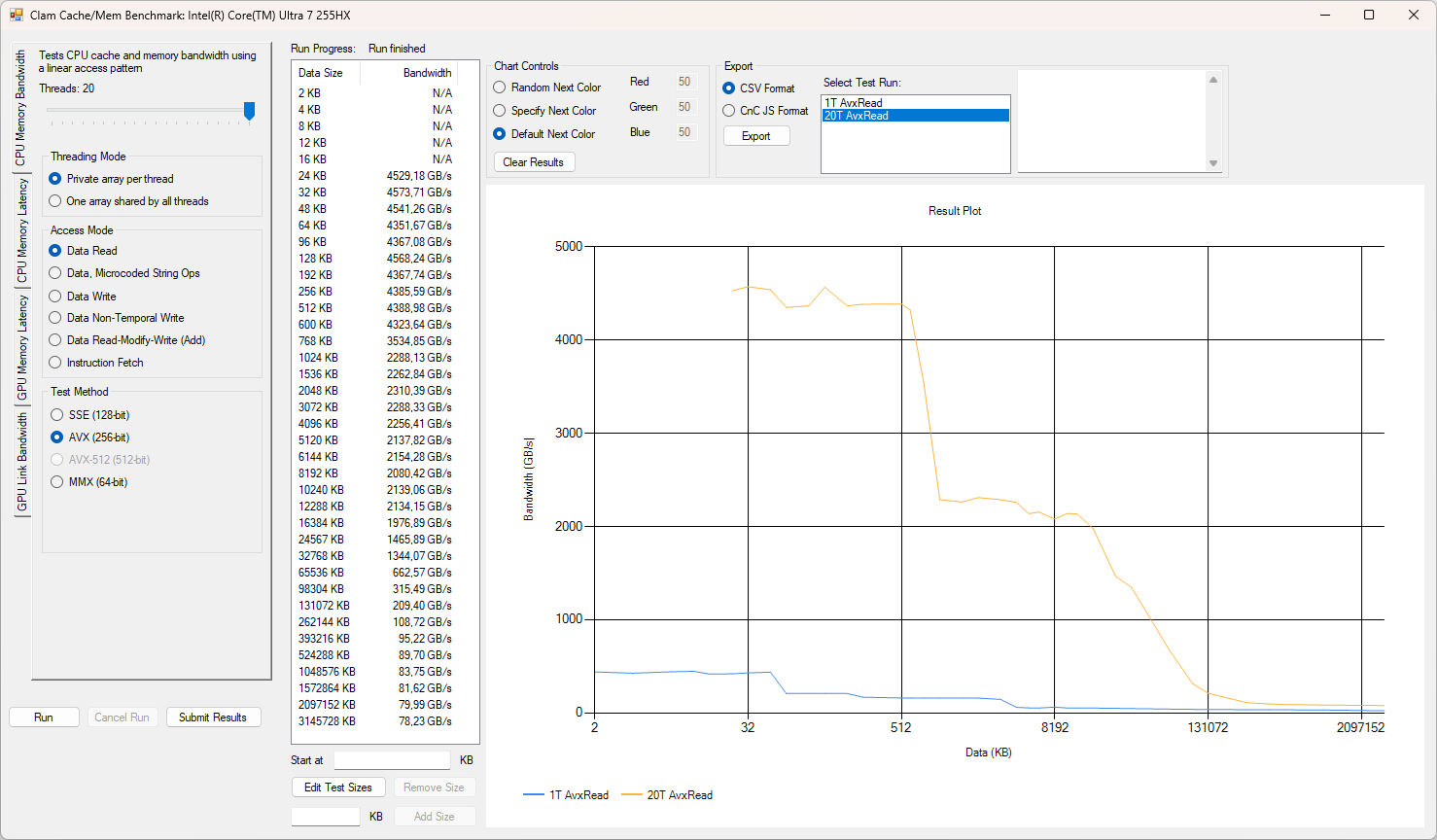Click the Start at KB input field
This screenshot has width=1437, height=840.
[x=392, y=760]
